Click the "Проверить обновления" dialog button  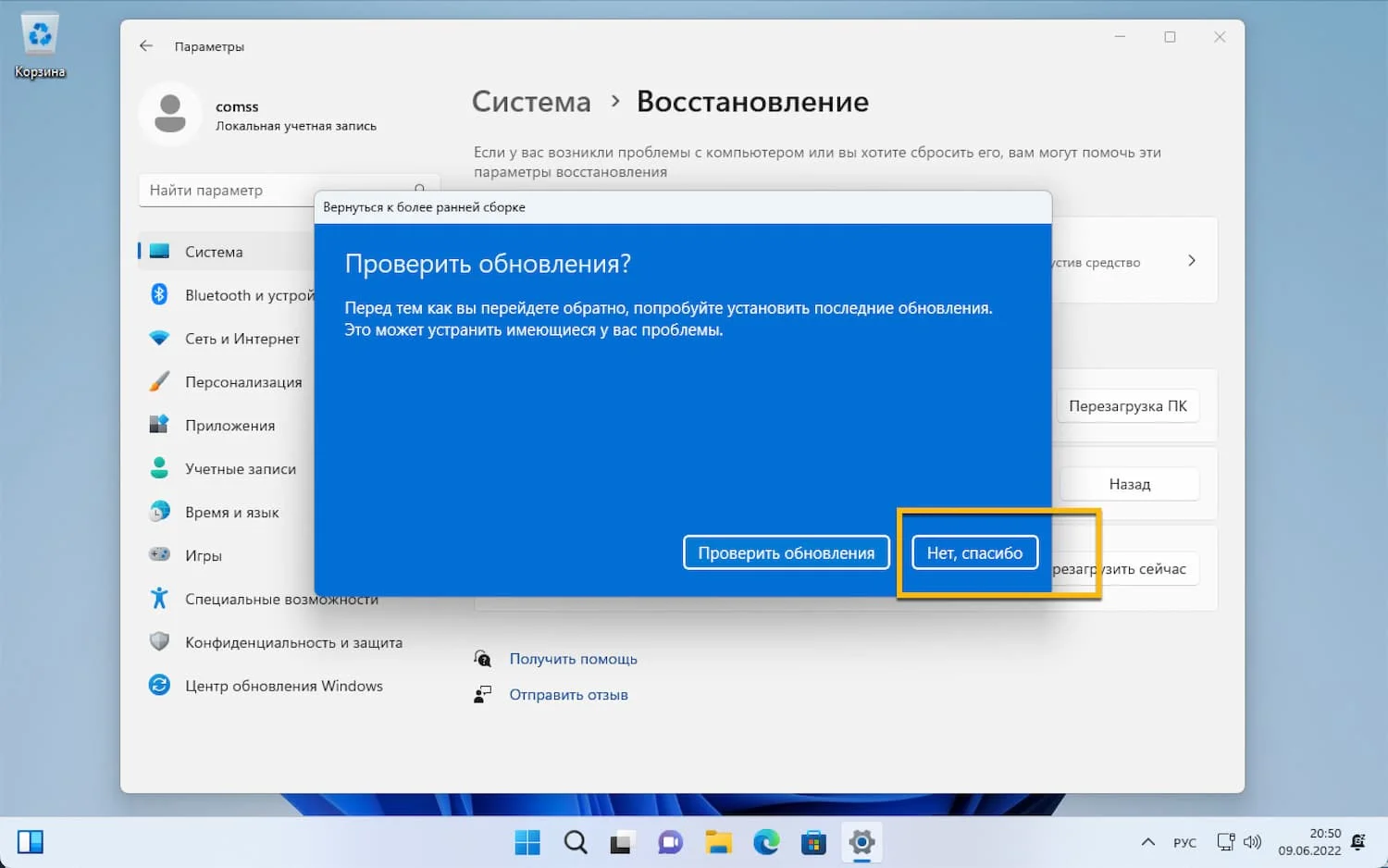pos(786,552)
